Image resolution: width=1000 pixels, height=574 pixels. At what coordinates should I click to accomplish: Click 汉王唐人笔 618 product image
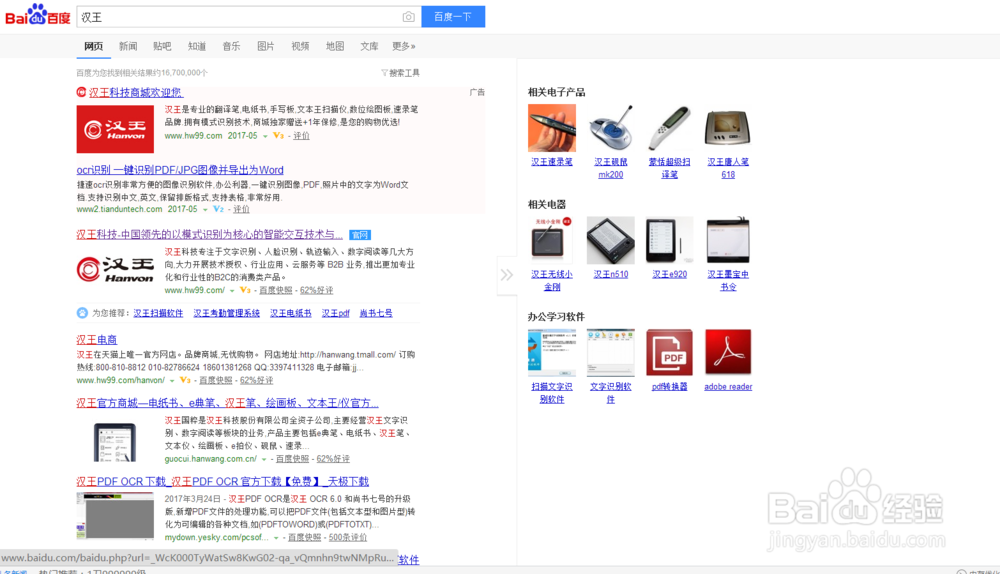pyautogui.click(x=728, y=128)
